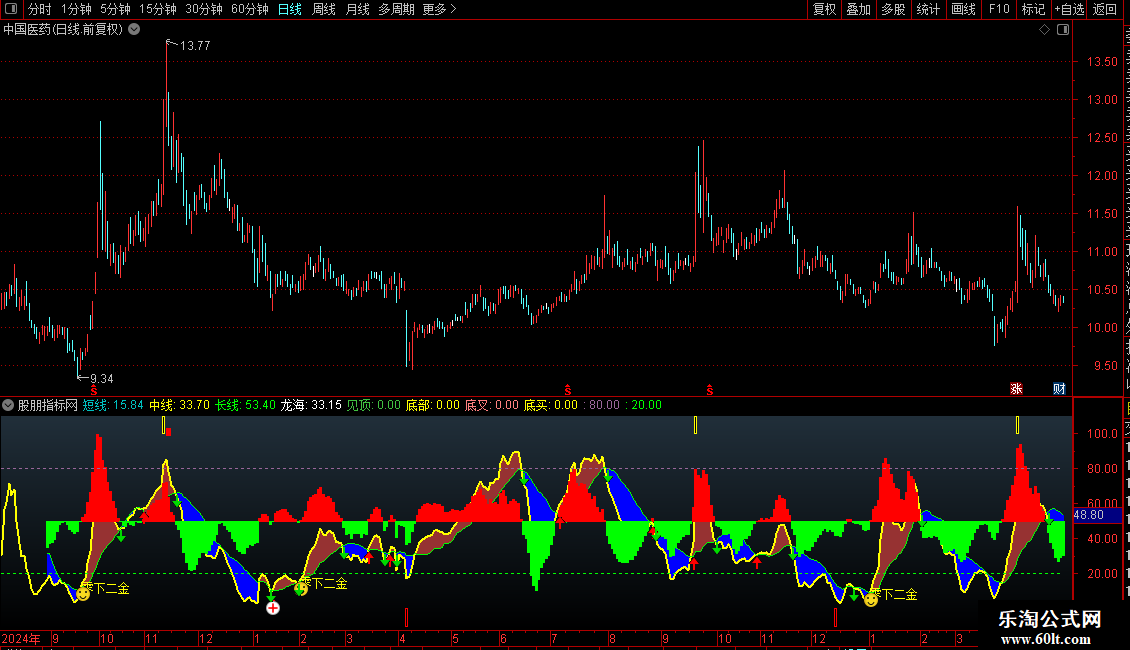Image resolution: width=1130 pixels, height=650 pixels.
Task: Select the 5分钟 period tab
Action: (x=115, y=9)
